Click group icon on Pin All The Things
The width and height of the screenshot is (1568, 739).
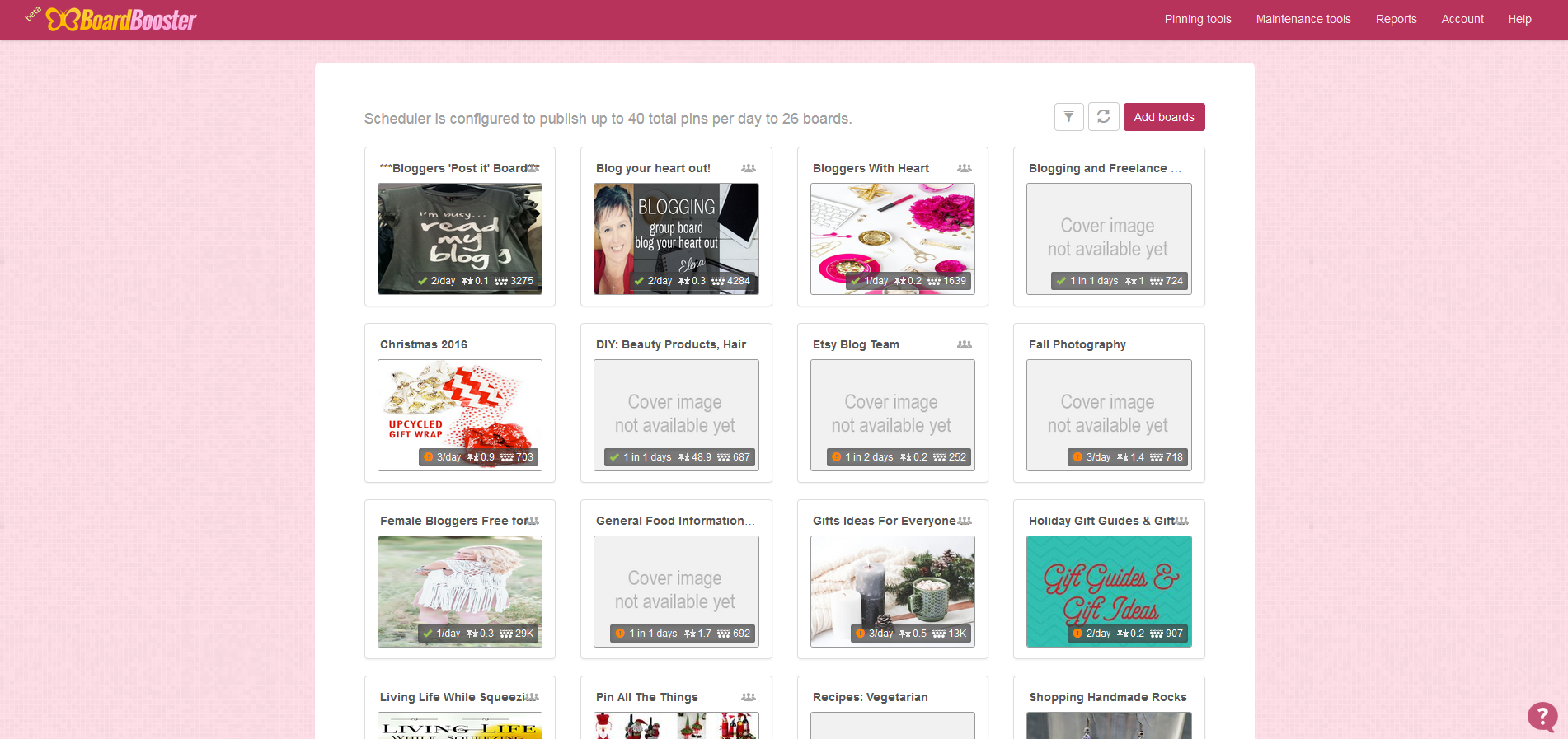(748, 697)
